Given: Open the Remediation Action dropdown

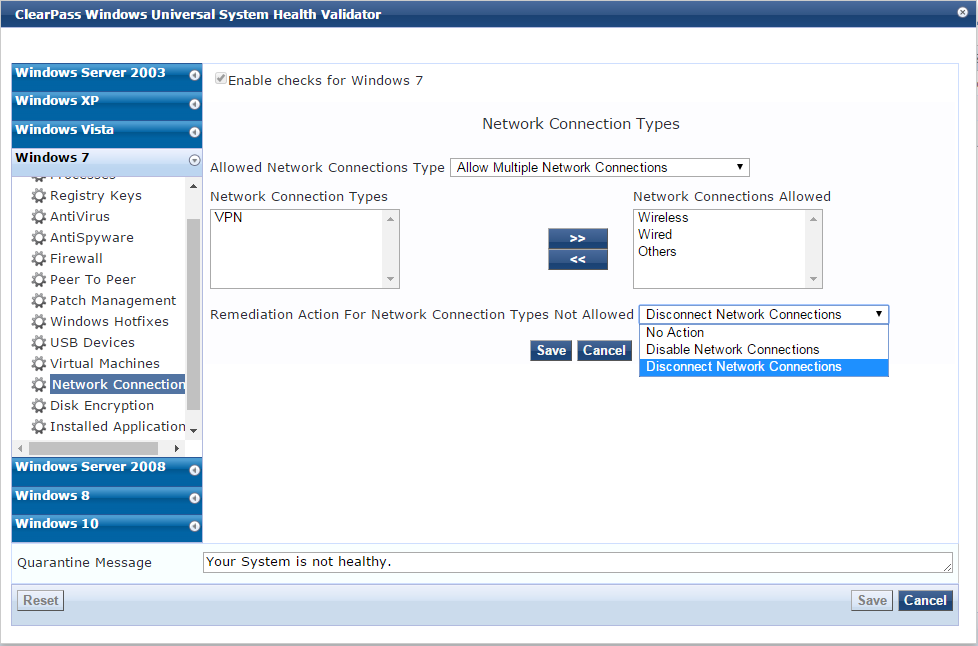Looking at the screenshot, I should (x=763, y=314).
